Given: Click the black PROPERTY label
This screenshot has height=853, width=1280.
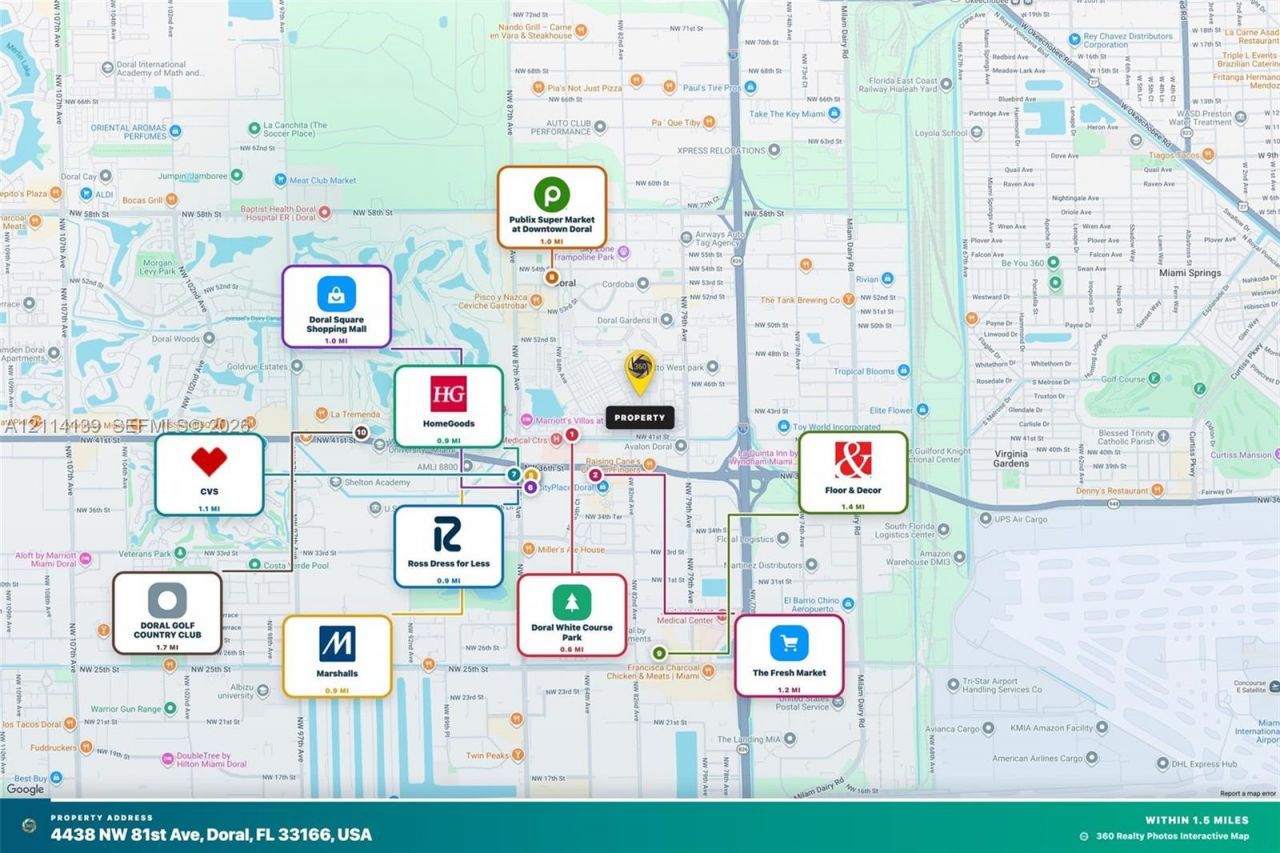Looking at the screenshot, I should click(x=640, y=417).
